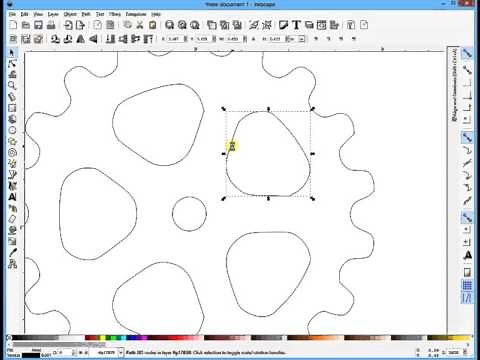The width and height of the screenshot is (480, 360).
Task: Toggle snap text baseline button
Action: [467, 256]
